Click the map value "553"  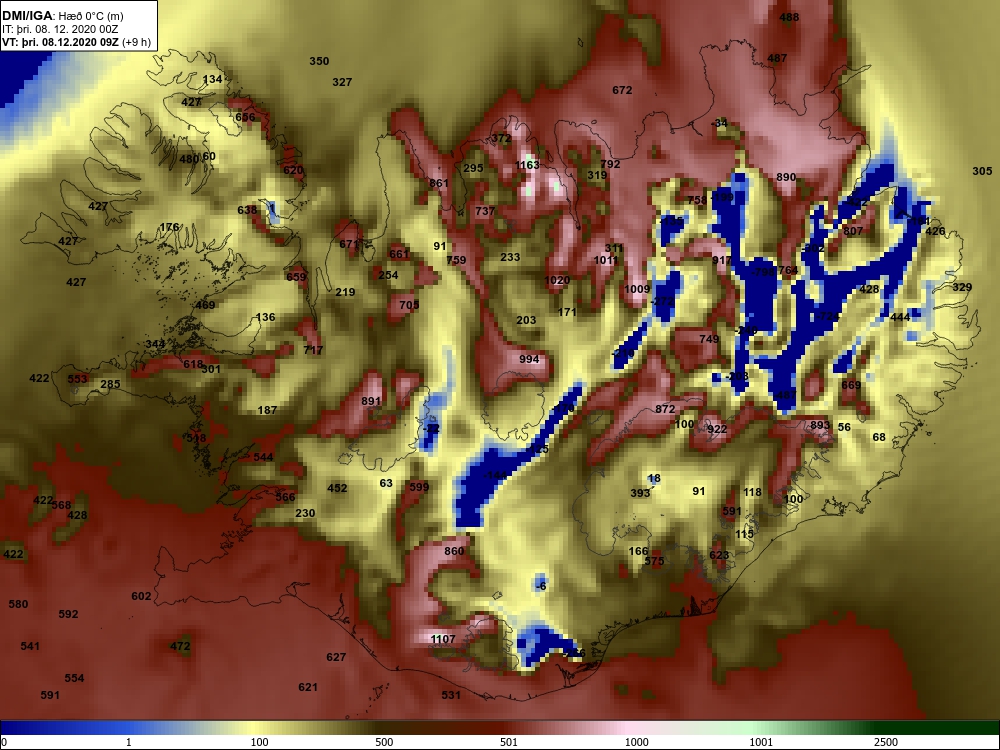pyautogui.click(x=77, y=379)
